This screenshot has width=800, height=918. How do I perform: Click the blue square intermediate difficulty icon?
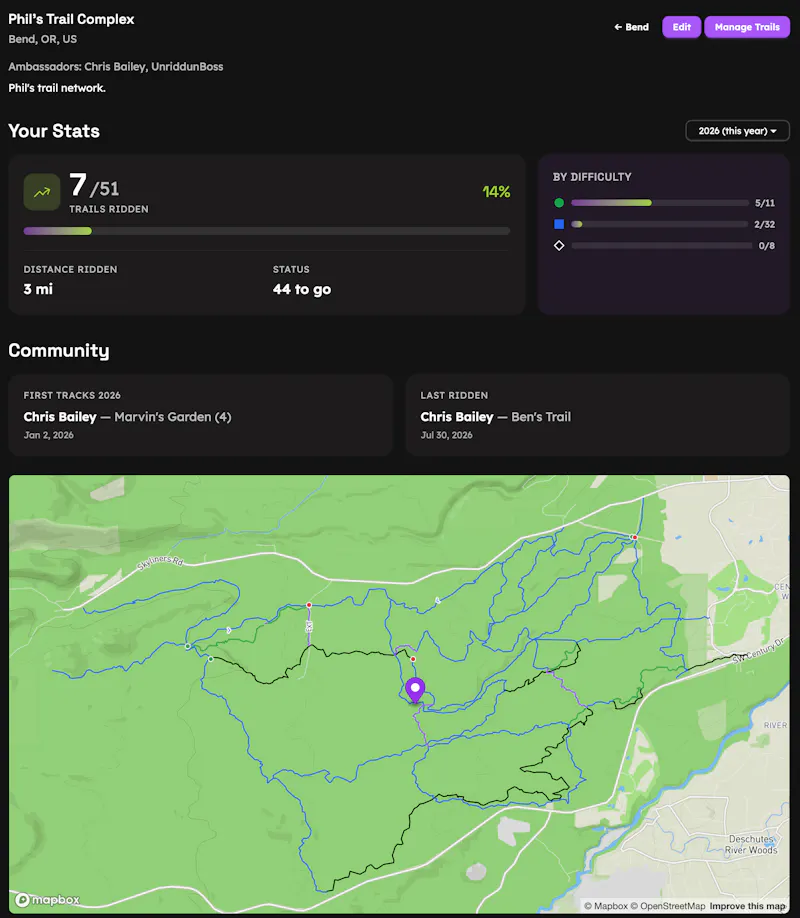point(559,224)
